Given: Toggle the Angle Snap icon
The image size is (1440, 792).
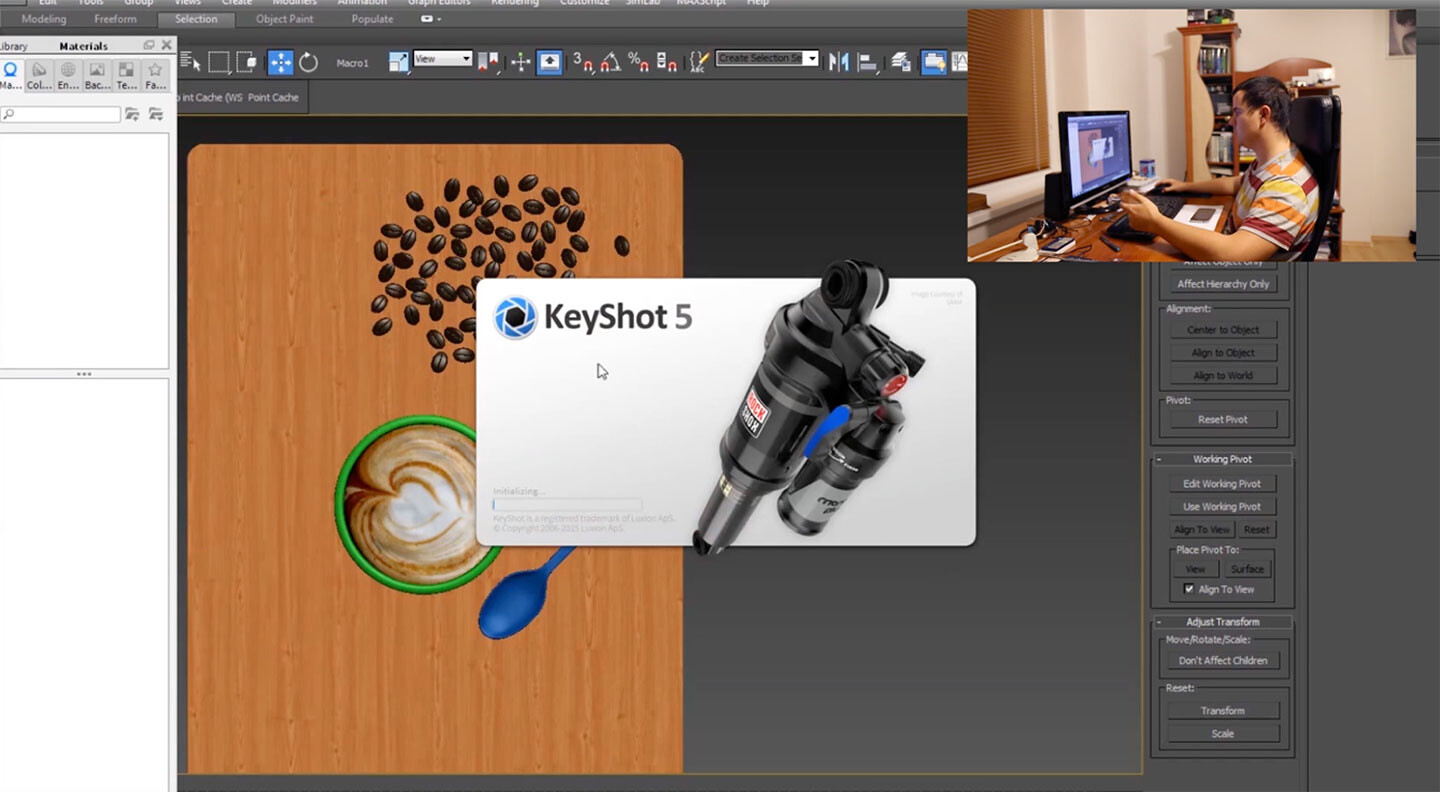Looking at the screenshot, I should click(610, 62).
